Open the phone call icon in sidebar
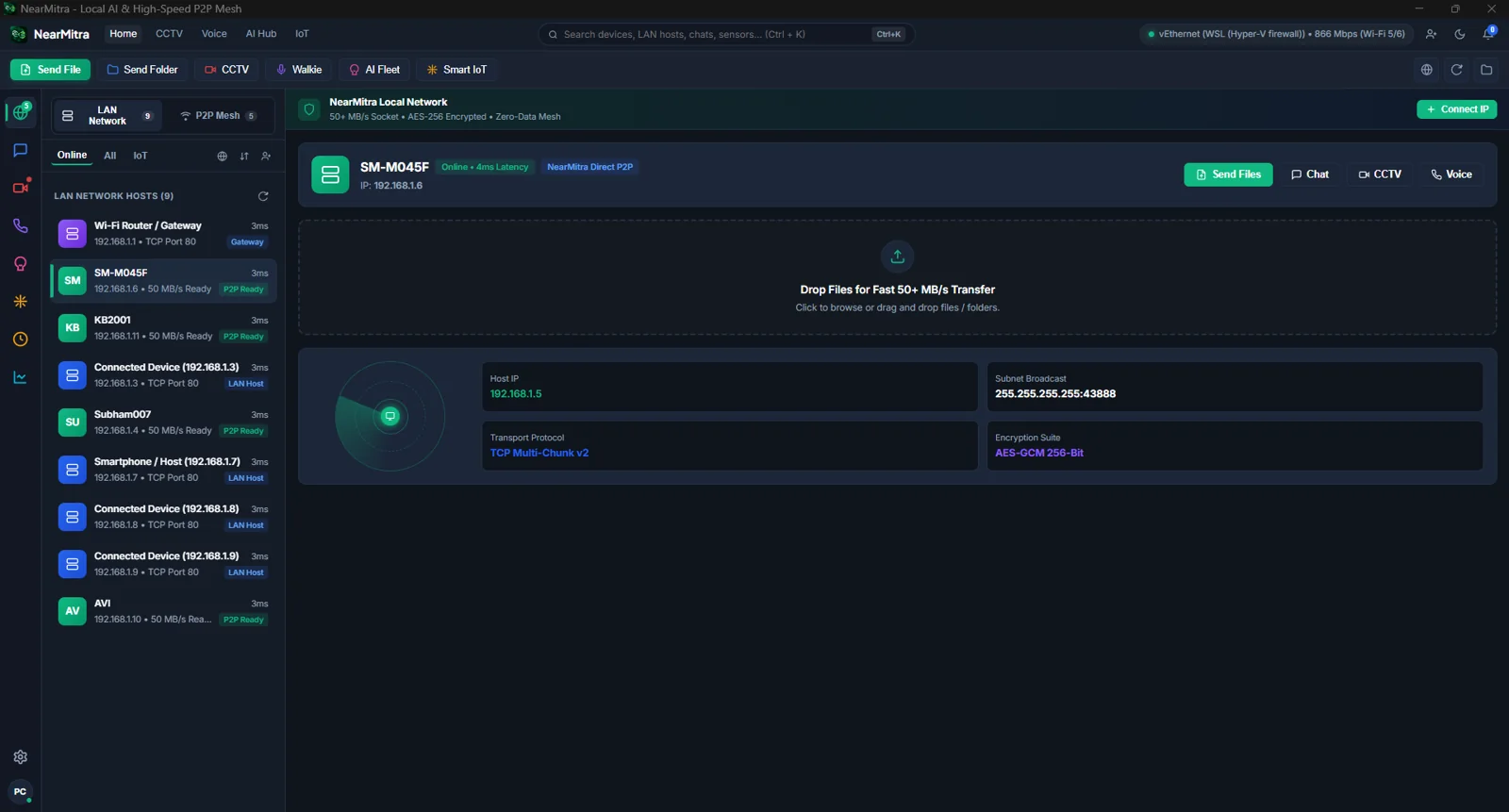 coord(20,225)
